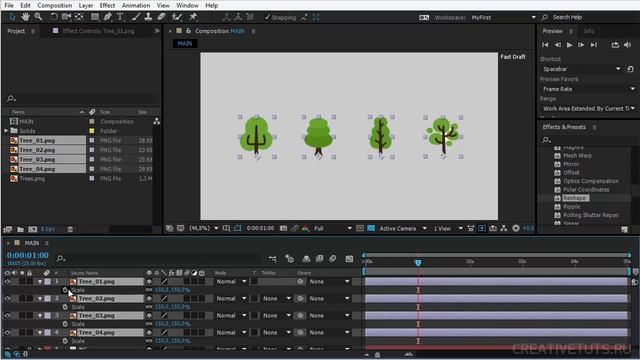Click the Scale stopwatch for Tree_01.png
This screenshot has height=360, width=640.
coord(65,290)
